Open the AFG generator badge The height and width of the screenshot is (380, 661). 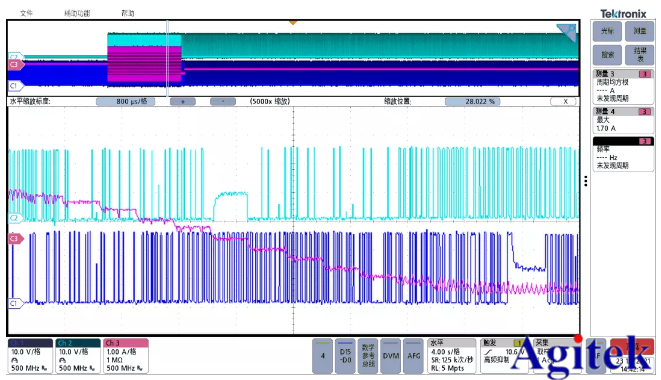pos(414,356)
